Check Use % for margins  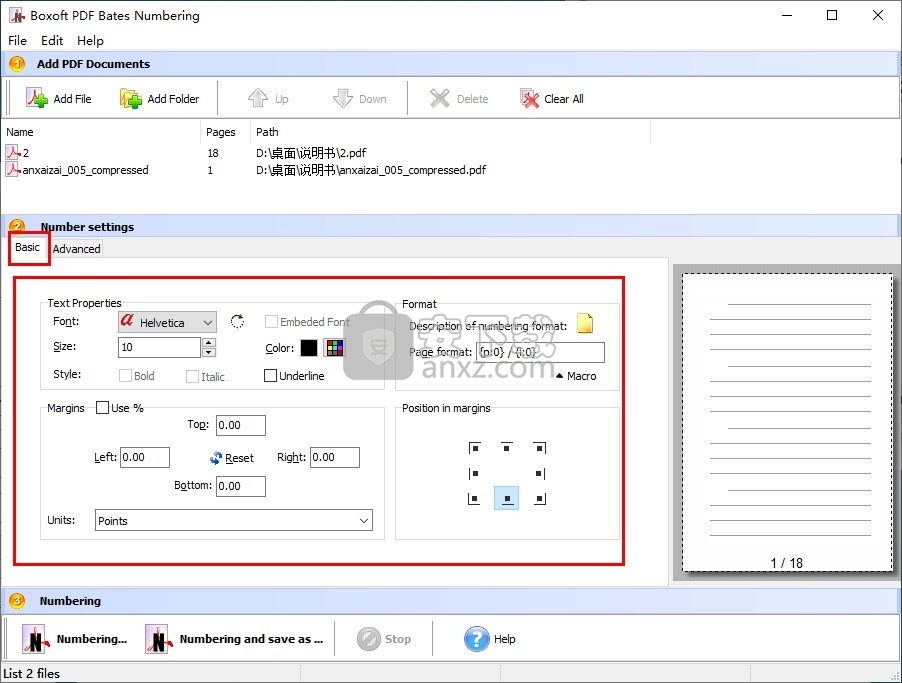pos(102,407)
